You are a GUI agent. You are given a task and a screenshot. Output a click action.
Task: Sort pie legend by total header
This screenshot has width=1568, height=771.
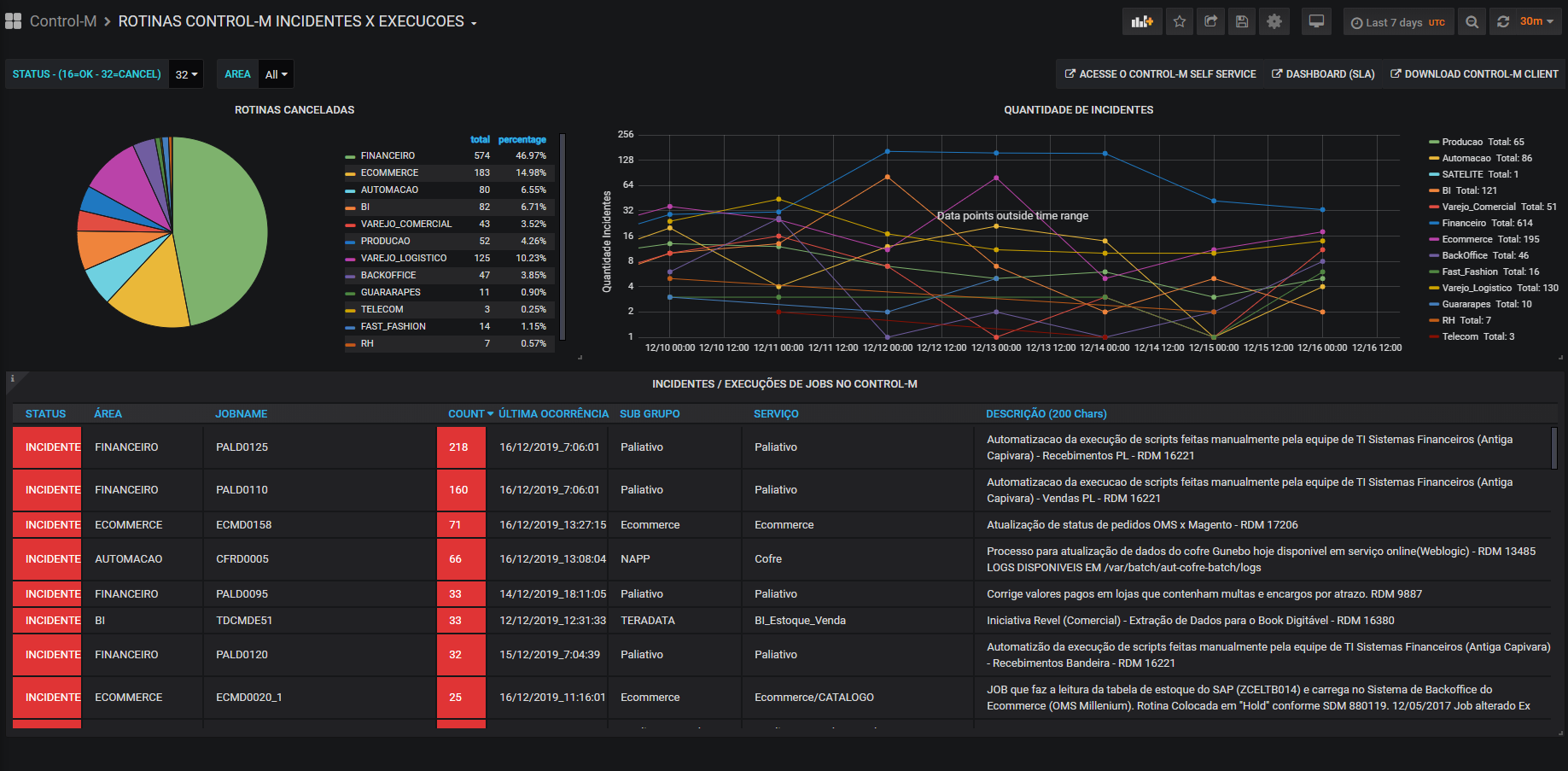tap(480, 139)
